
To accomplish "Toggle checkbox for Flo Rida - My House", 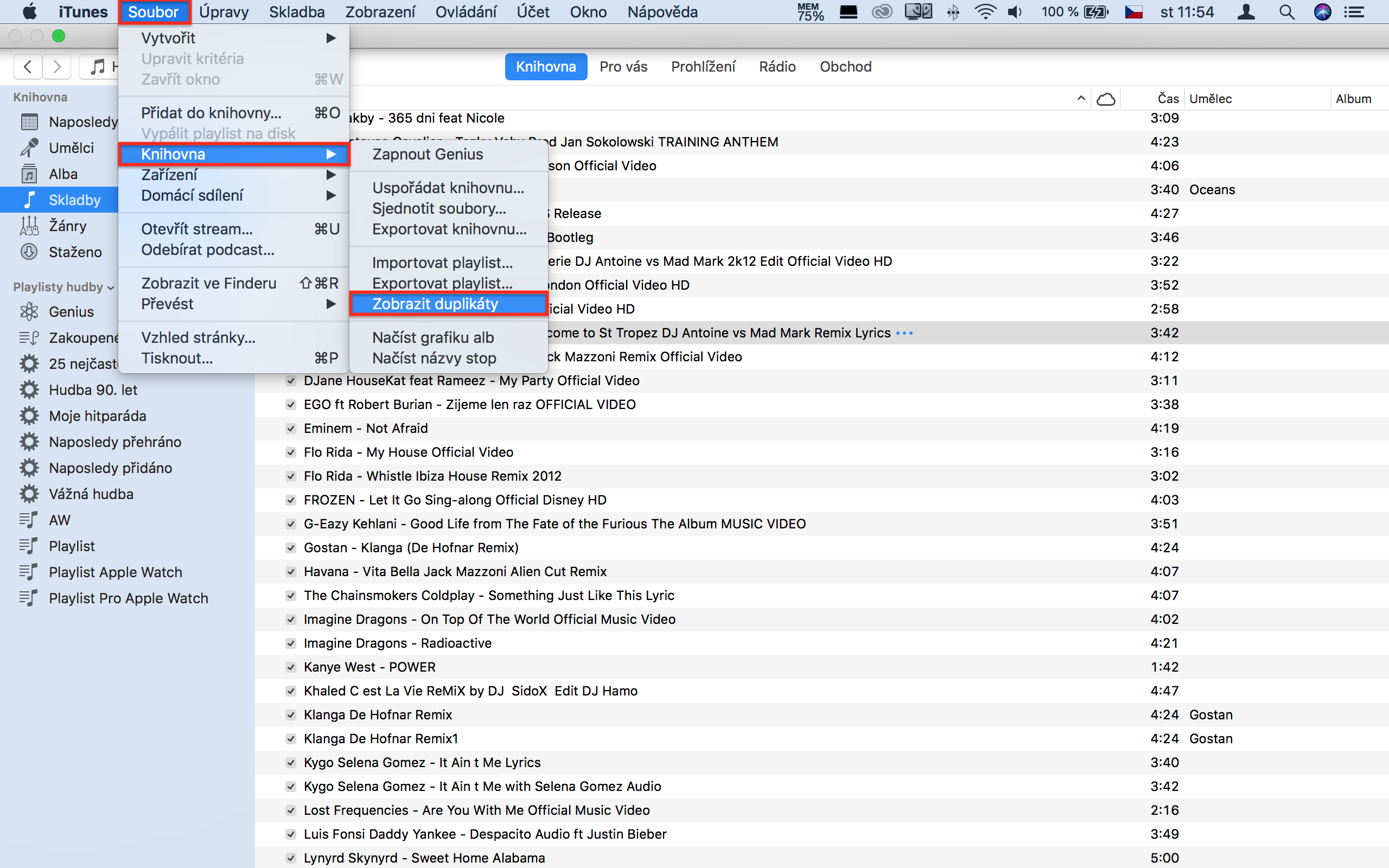I will click(x=290, y=452).
